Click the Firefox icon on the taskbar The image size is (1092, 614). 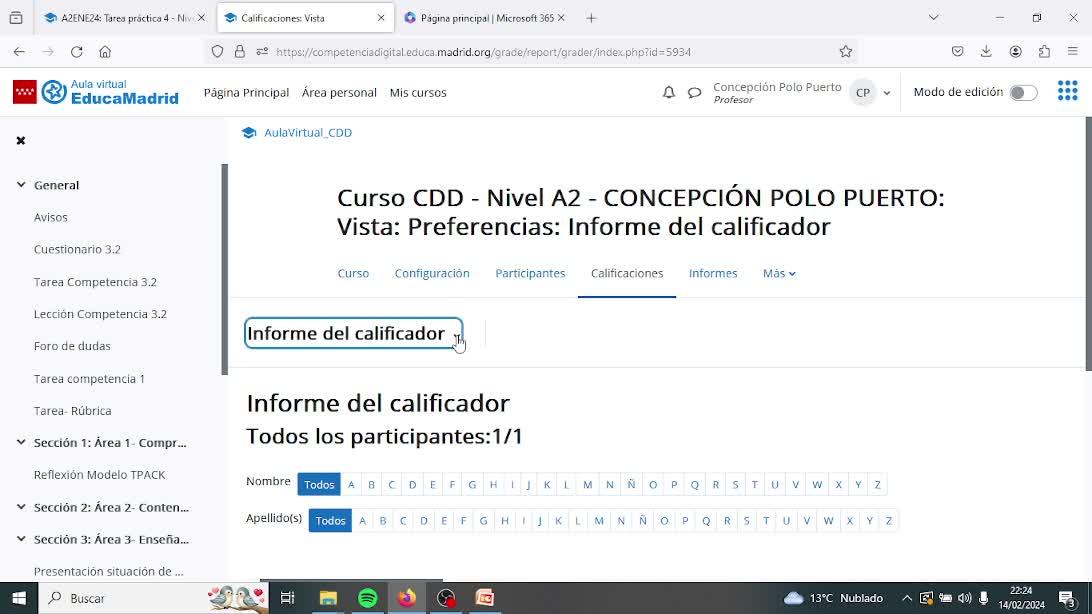pos(407,598)
